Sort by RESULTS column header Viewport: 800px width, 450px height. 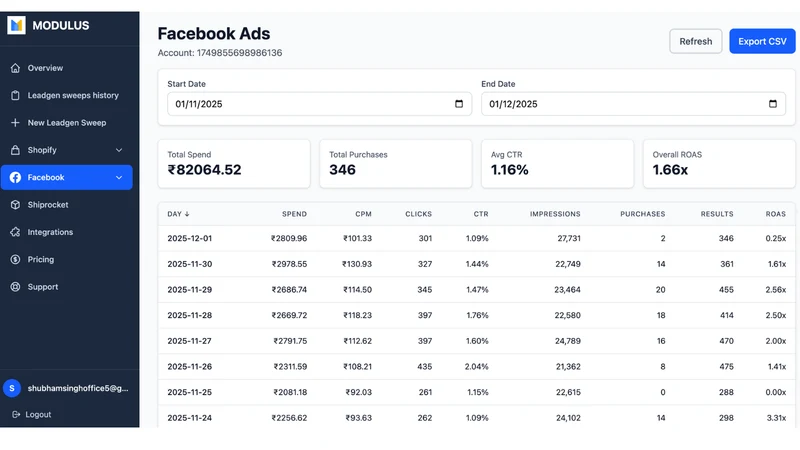coord(717,214)
